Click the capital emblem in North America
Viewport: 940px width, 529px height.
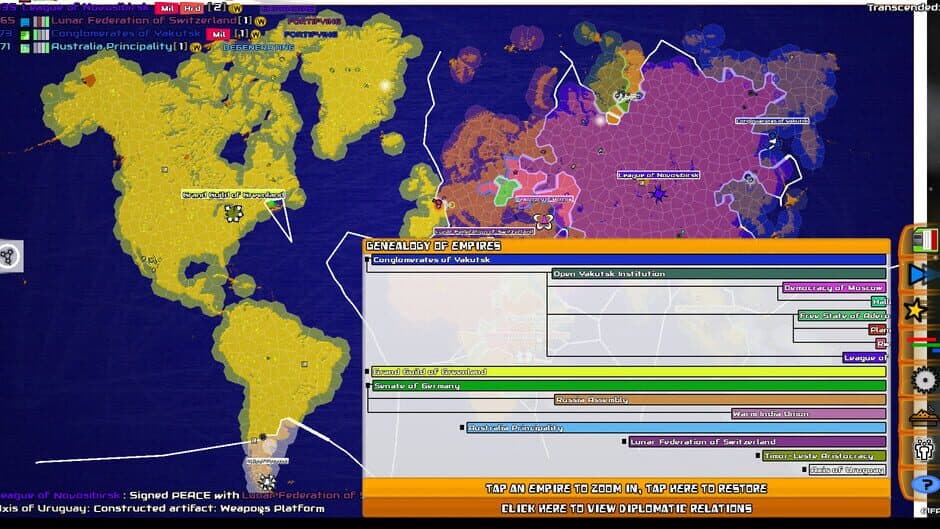click(233, 213)
